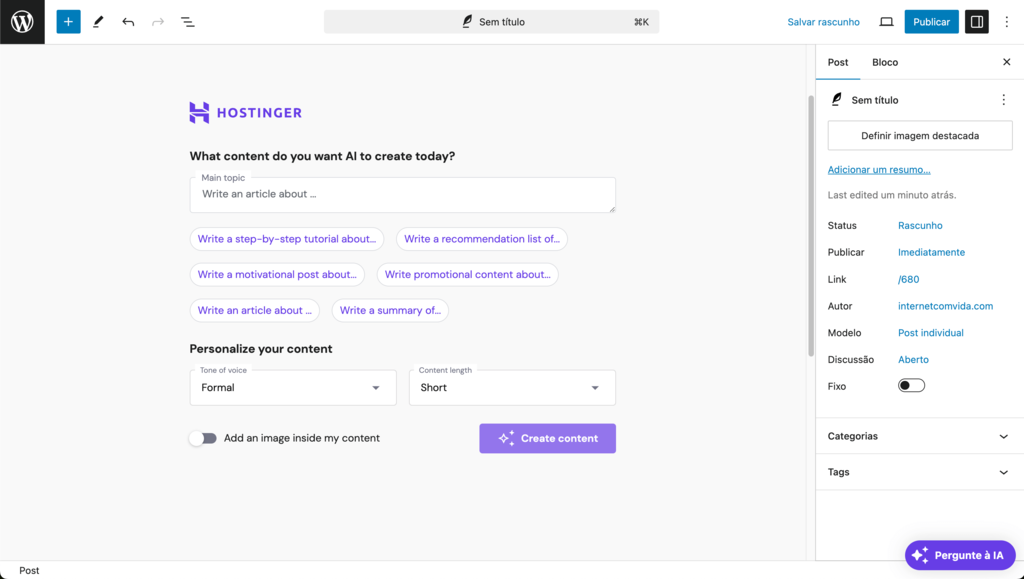The image size is (1024, 579).
Task: Open the Tone of voice dropdown
Action: 292,387
